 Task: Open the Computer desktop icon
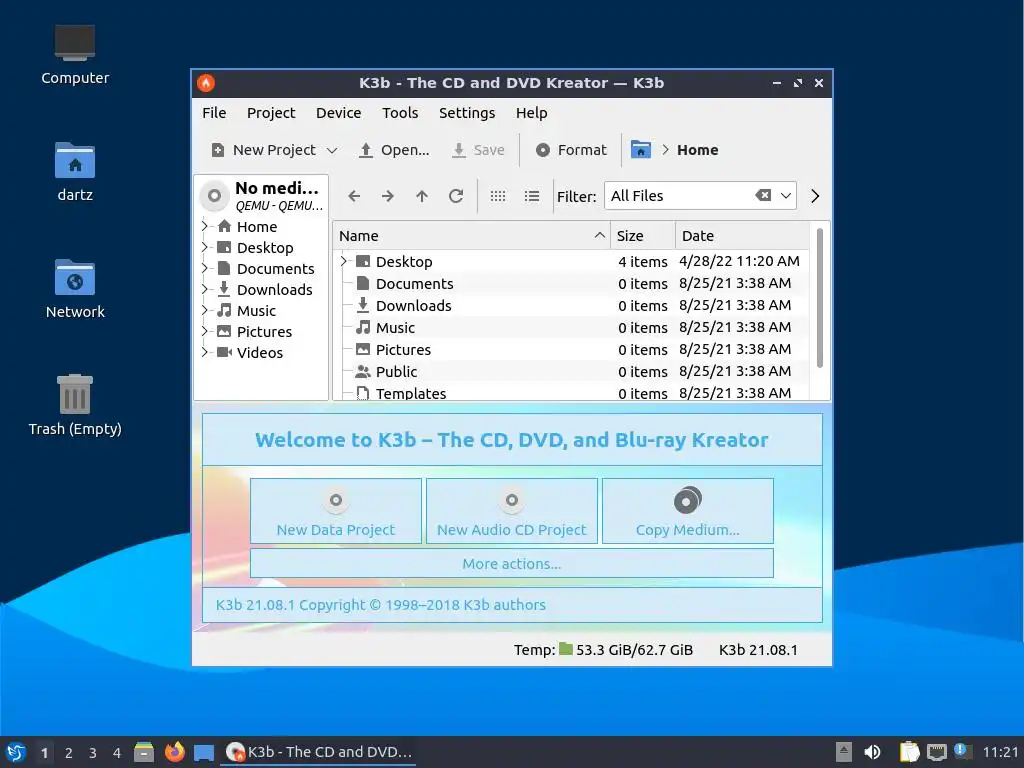[75, 56]
